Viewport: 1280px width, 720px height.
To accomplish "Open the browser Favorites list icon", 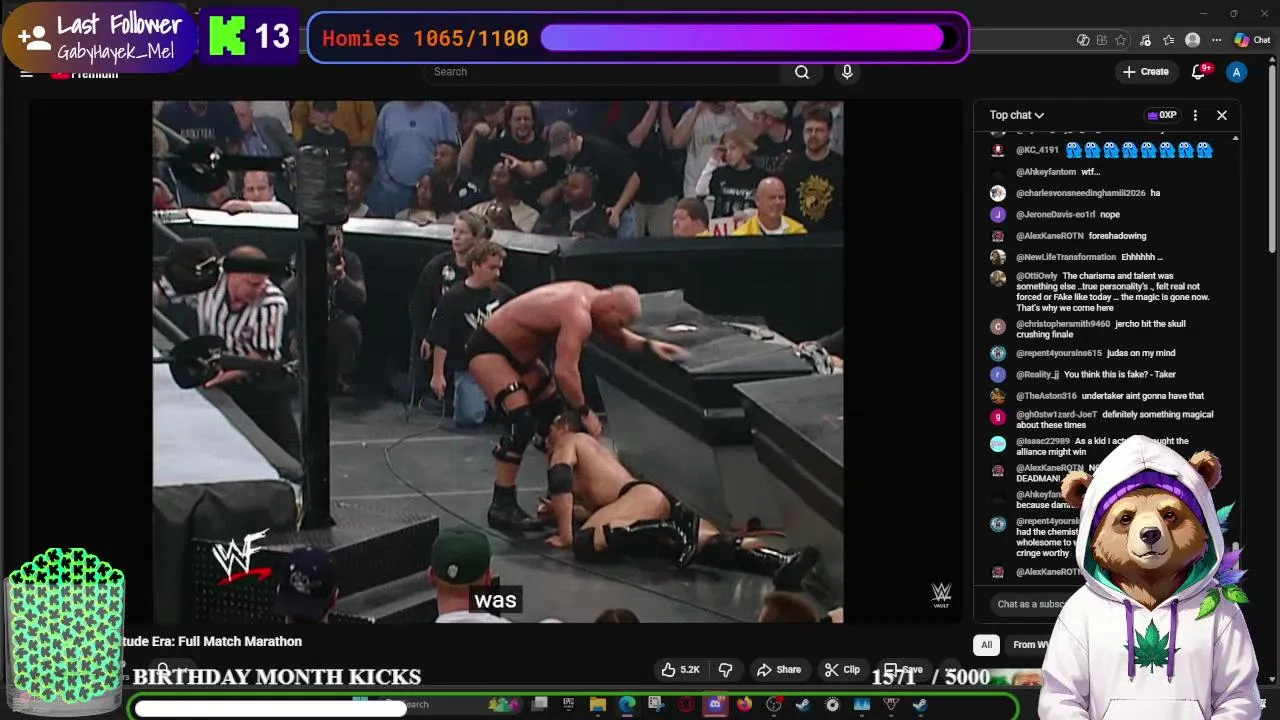I will click(x=1168, y=40).
